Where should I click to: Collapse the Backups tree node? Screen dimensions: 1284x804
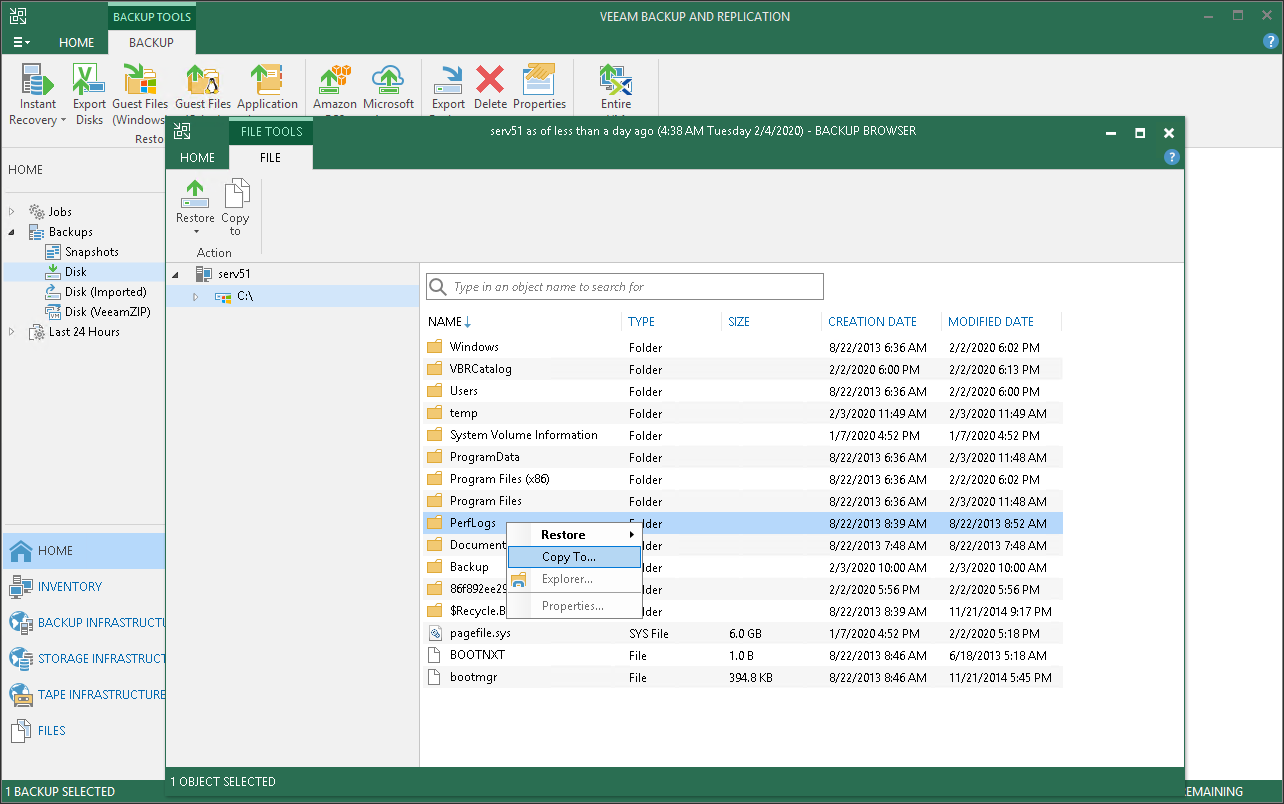[12, 232]
